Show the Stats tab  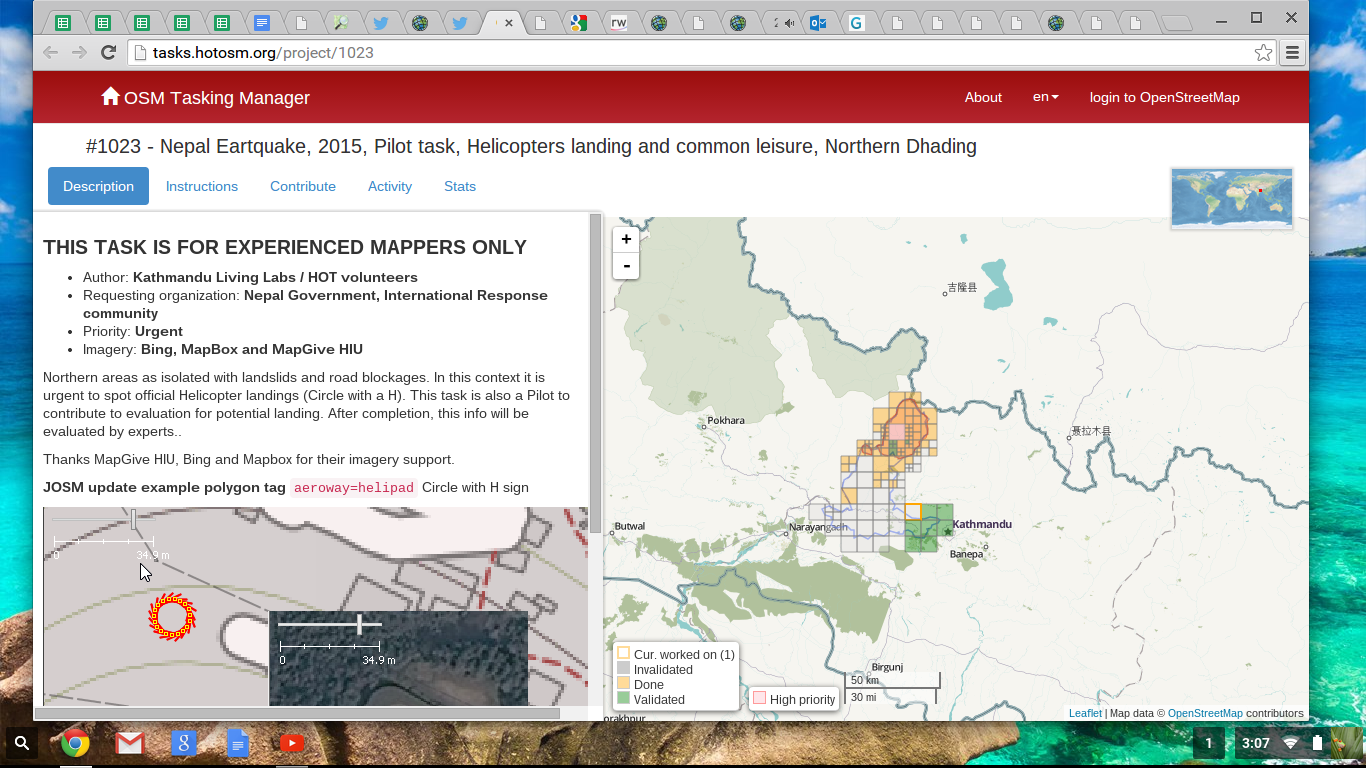tap(460, 186)
